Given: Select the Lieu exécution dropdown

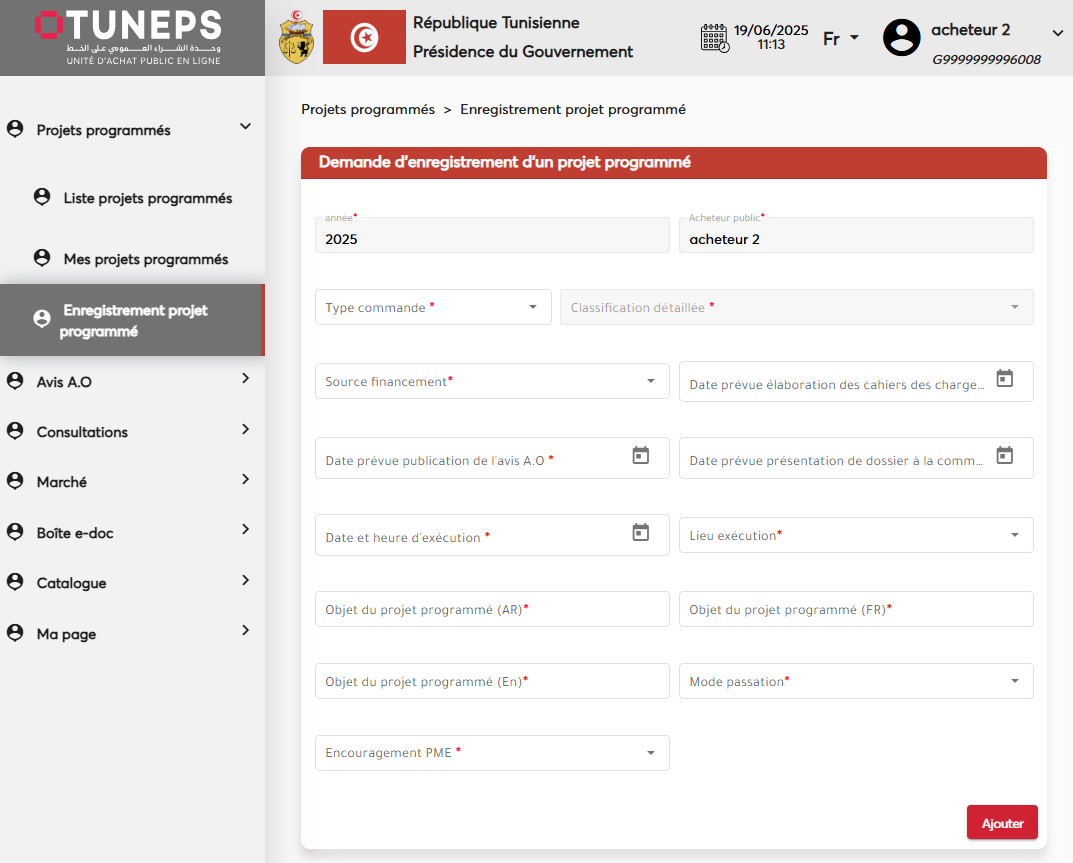Looking at the screenshot, I should pyautogui.click(x=855, y=536).
